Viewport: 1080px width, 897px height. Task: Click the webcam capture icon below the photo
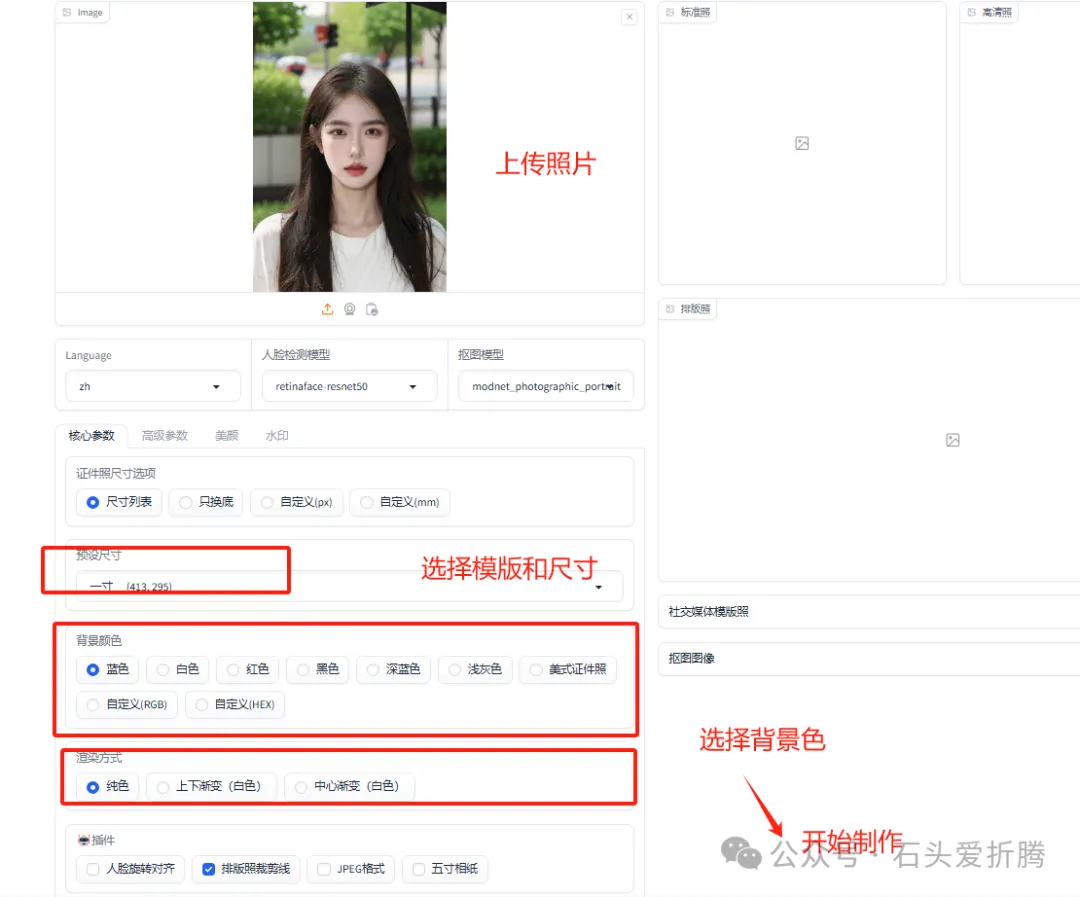349,309
